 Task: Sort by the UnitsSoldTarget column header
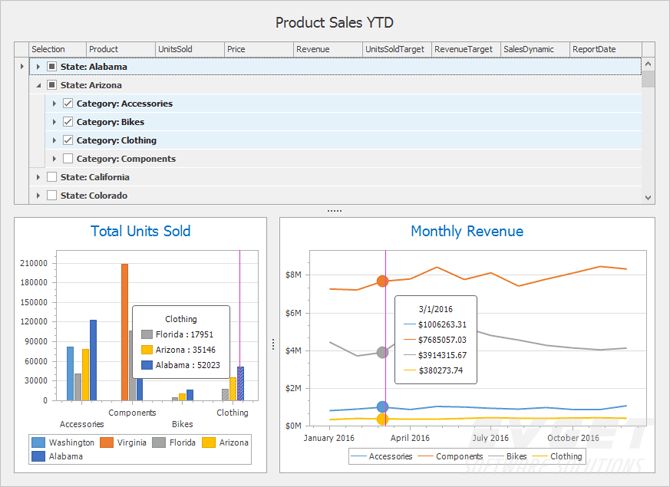[x=397, y=49]
